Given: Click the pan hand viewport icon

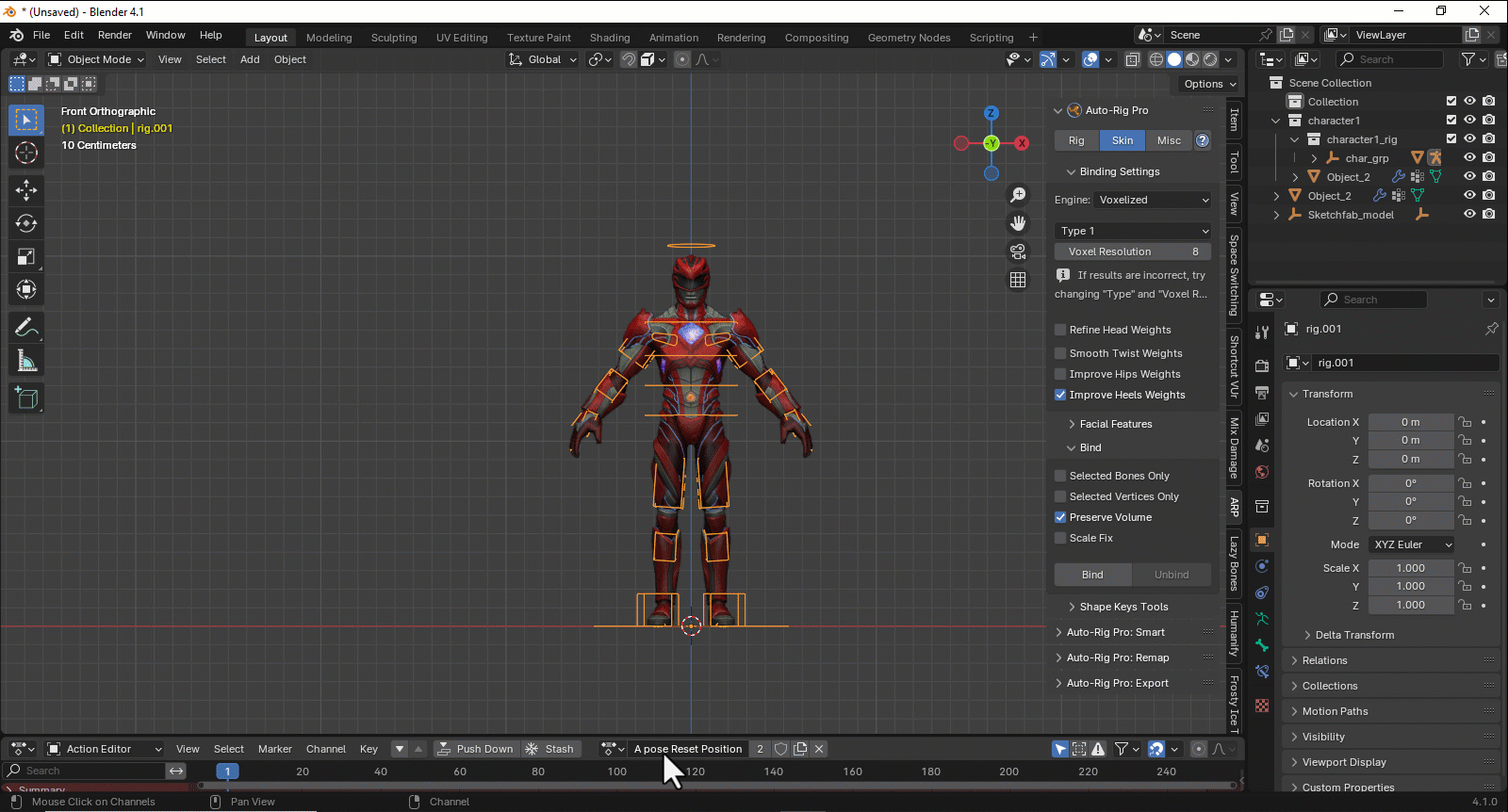Looking at the screenshot, I should click(x=1018, y=223).
